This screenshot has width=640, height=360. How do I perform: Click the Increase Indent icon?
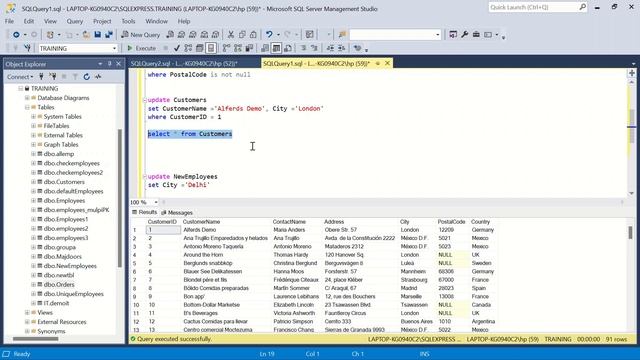coord(342,48)
